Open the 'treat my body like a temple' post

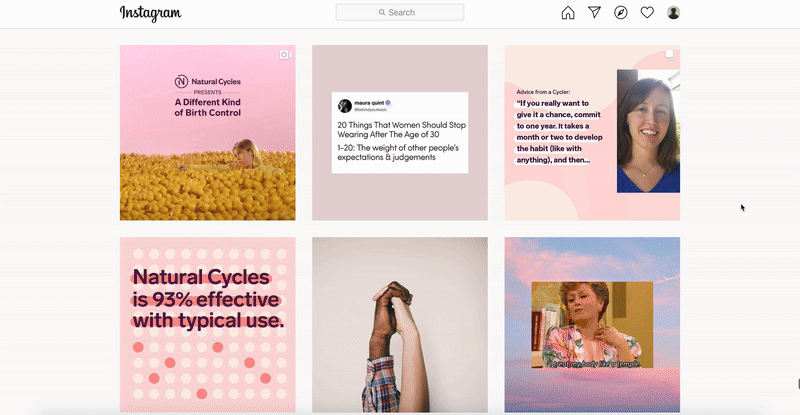click(592, 325)
